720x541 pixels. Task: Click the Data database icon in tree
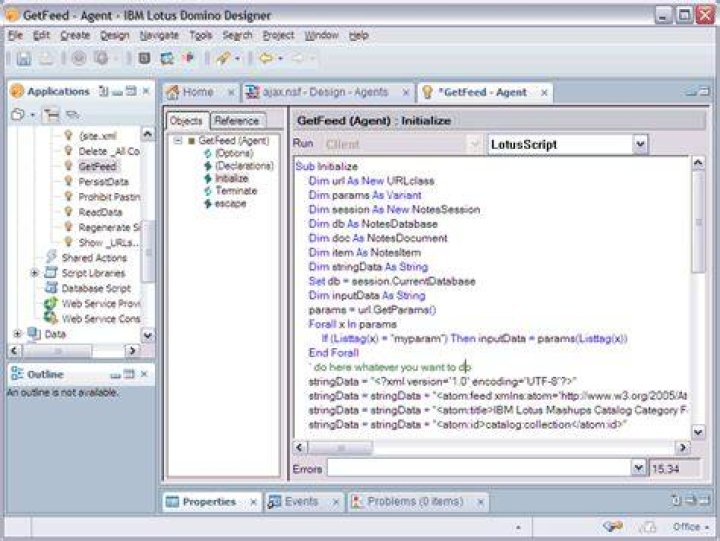[34, 334]
